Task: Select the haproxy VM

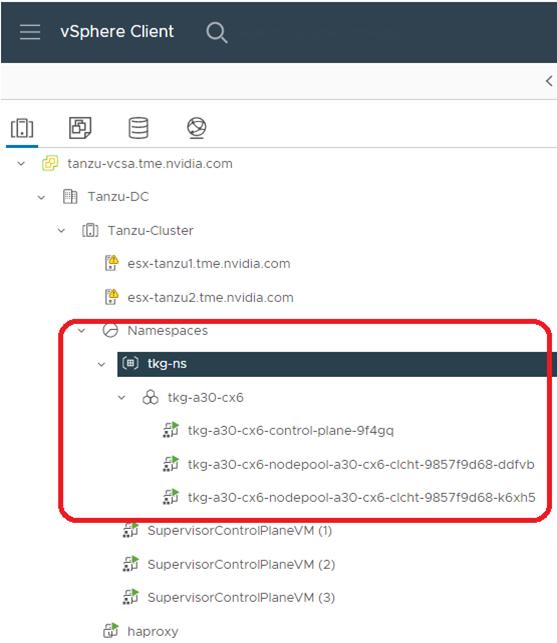Action: (153, 632)
